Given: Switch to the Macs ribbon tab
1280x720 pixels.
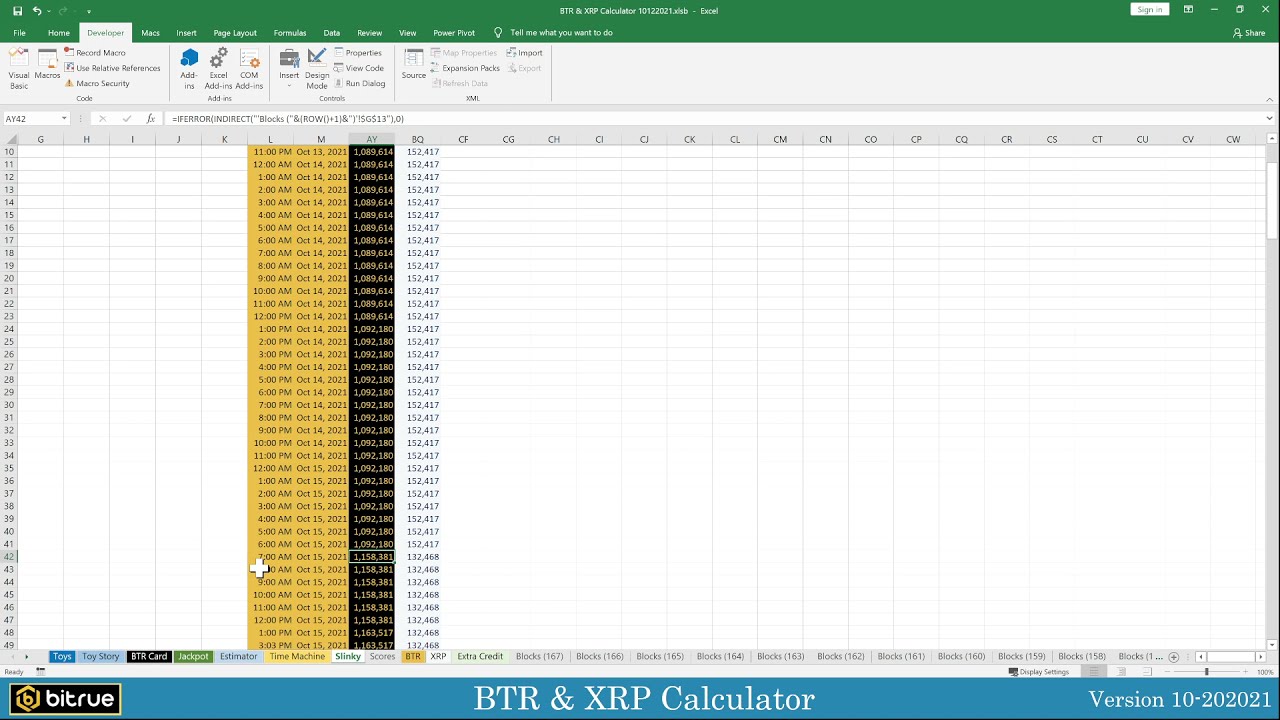Looking at the screenshot, I should pos(150,33).
